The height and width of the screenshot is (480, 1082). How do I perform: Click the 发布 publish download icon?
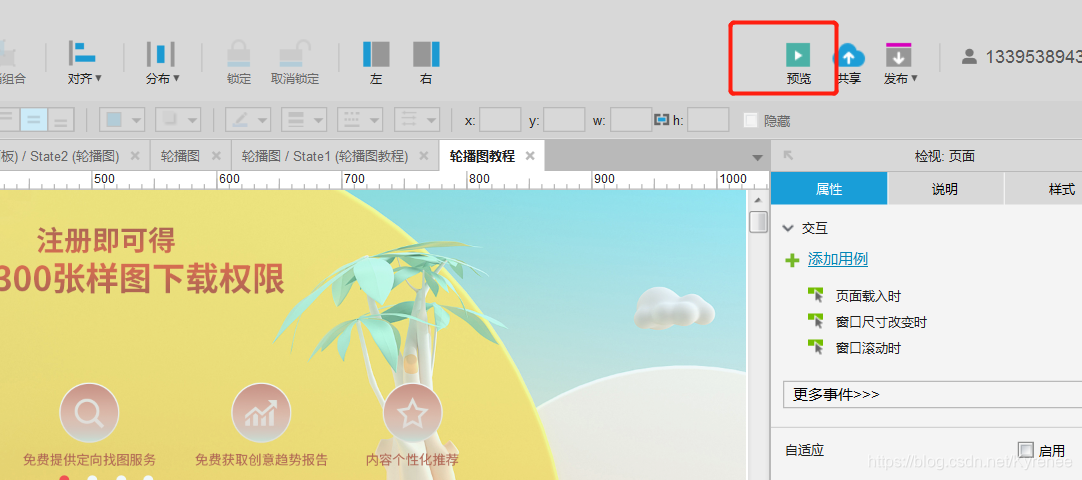pyautogui.click(x=898, y=55)
